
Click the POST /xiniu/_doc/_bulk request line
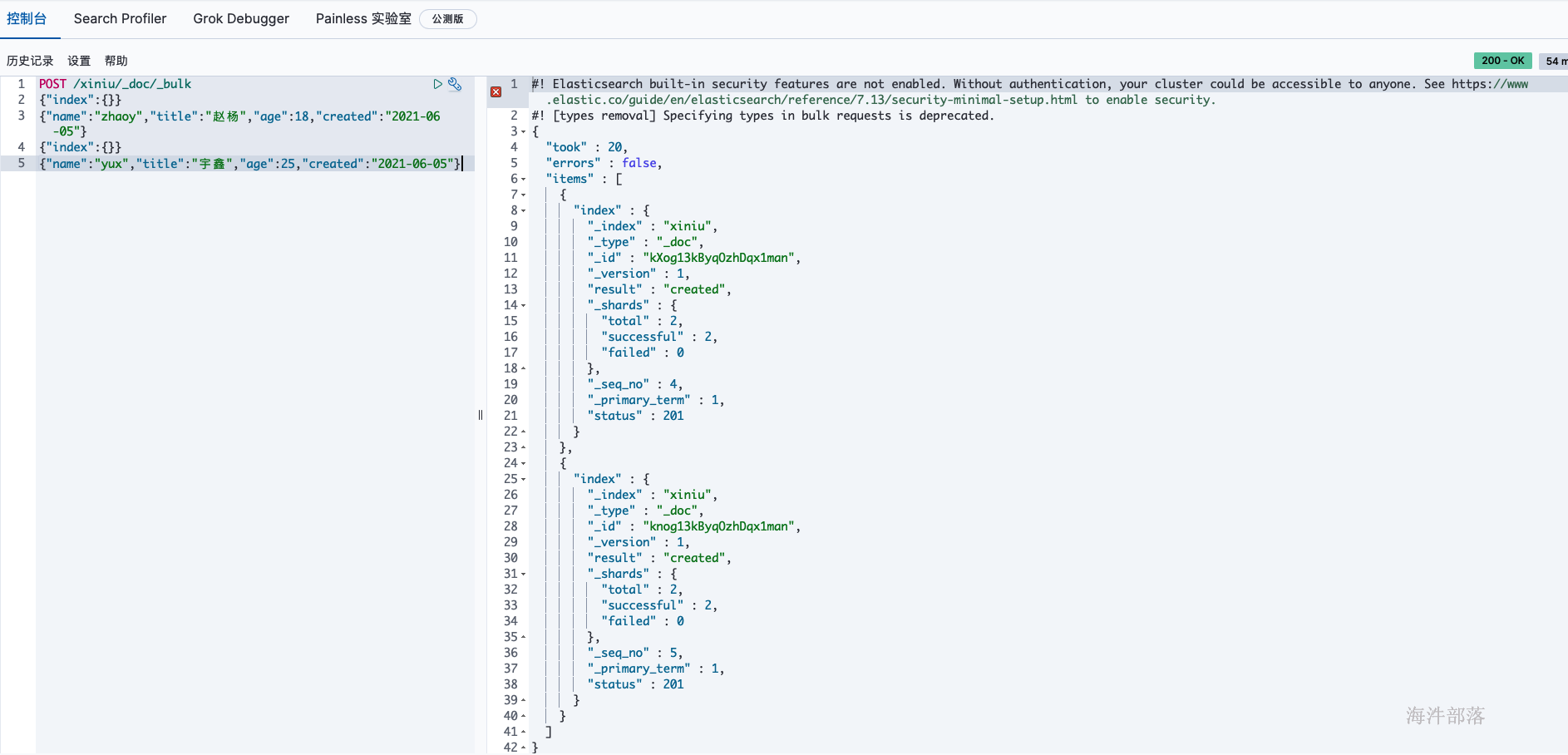(x=115, y=84)
